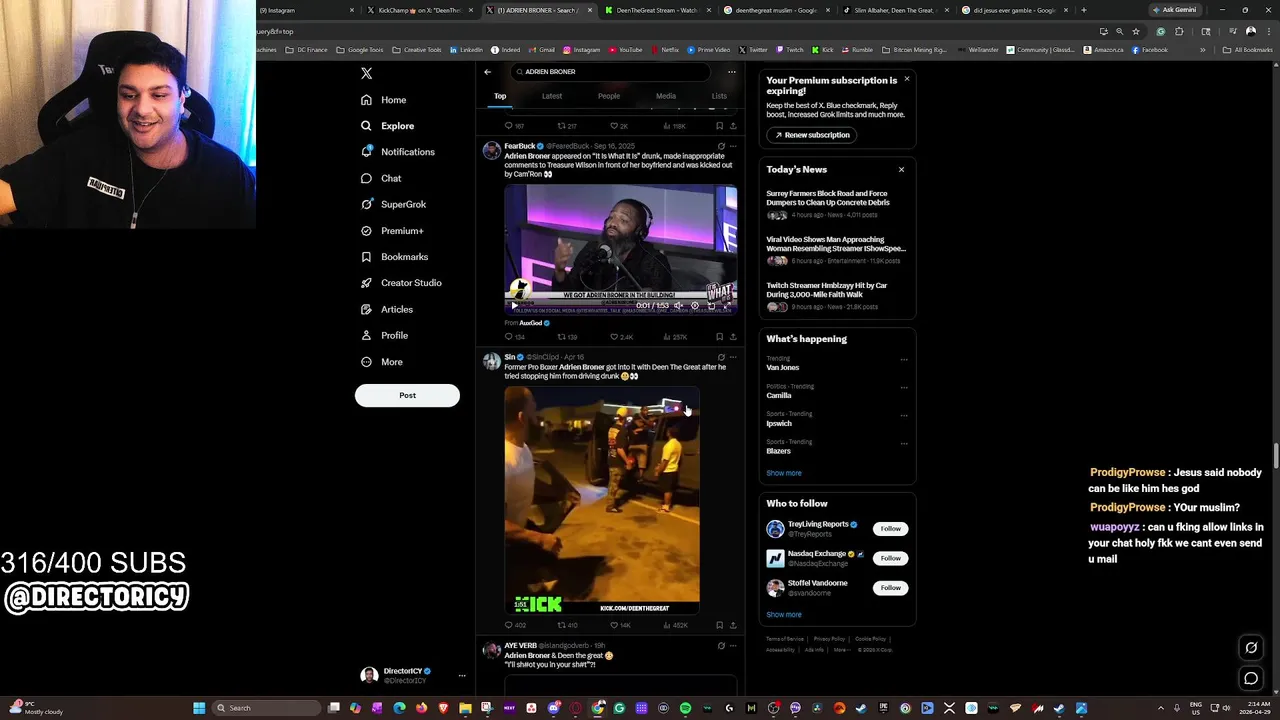Click the ADRIEN BRONER search field
1280x720 pixels.
click(x=610, y=72)
